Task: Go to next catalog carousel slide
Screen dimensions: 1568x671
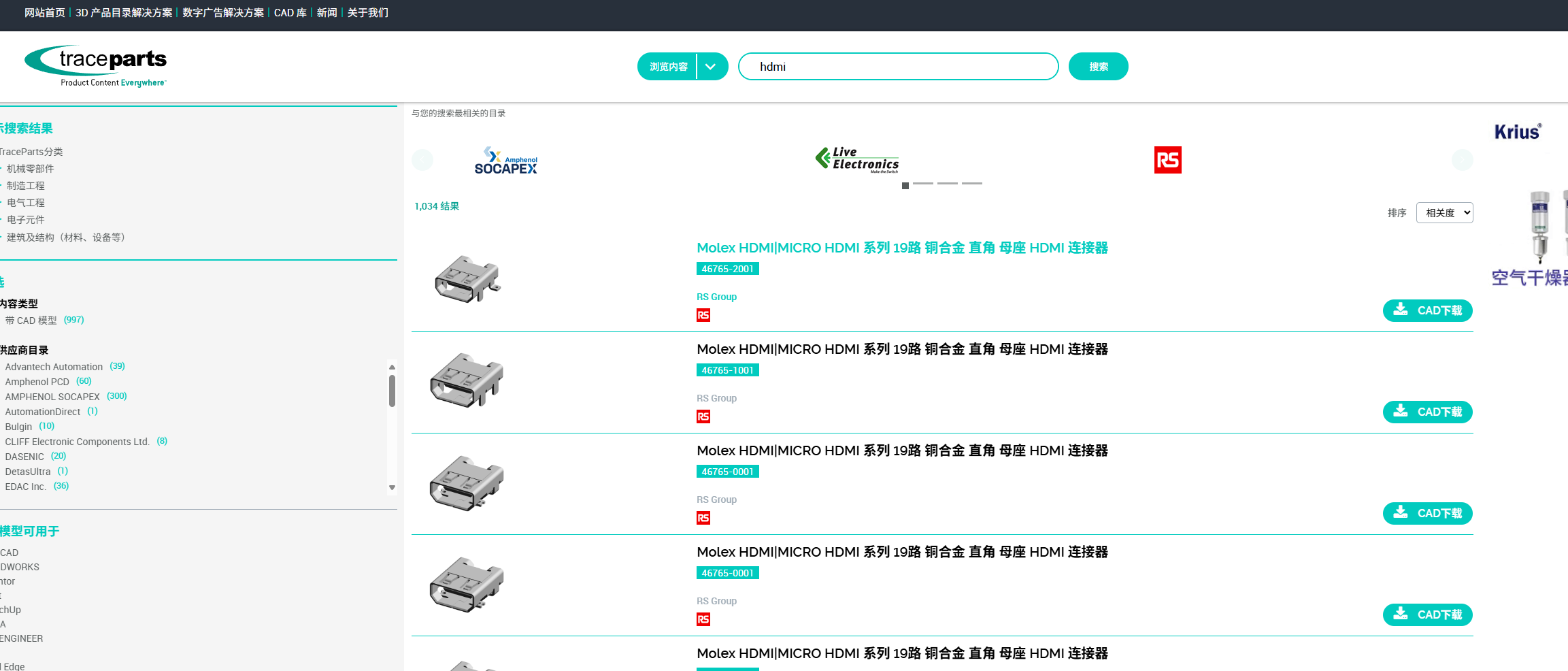Action: pyautogui.click(x=1462, y=160)
